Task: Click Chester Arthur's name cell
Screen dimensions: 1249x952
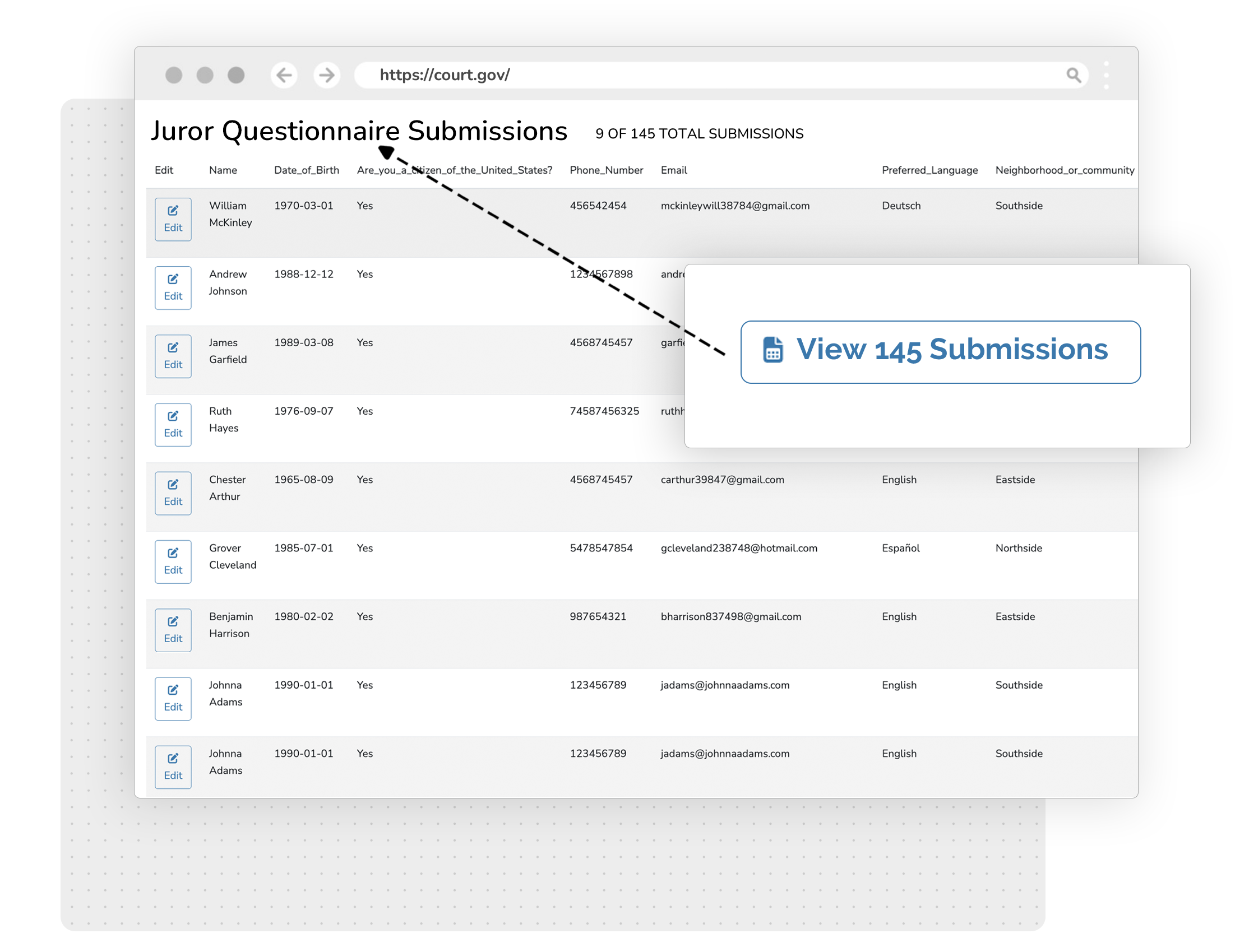Action: (228, 489)
